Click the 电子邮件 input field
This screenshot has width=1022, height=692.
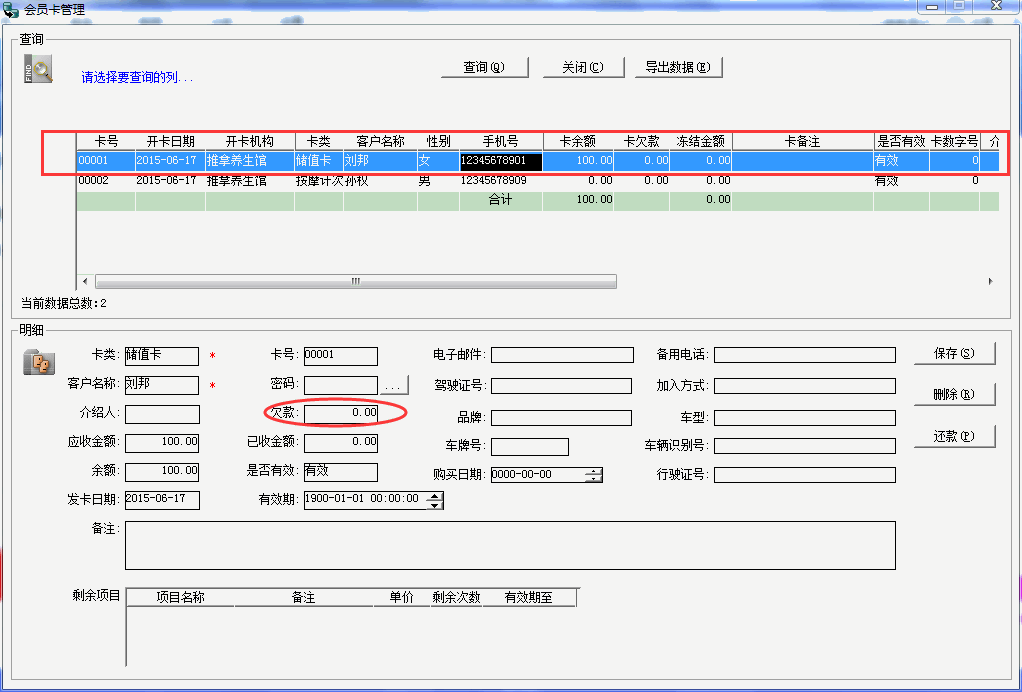pyautogui.click(x=562, y=354)
